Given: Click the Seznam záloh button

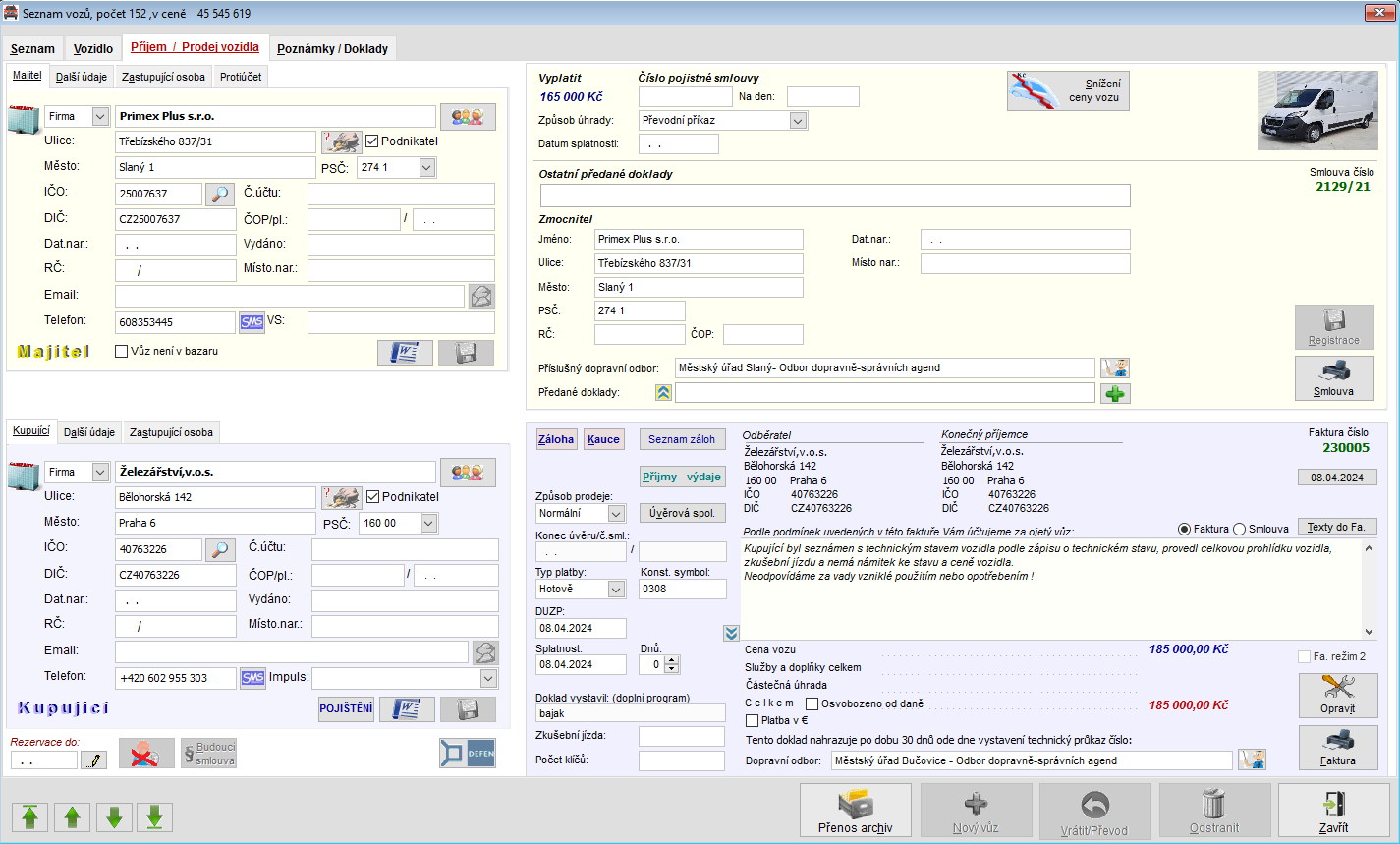Looking at the screenshot, I should (682, 439).
